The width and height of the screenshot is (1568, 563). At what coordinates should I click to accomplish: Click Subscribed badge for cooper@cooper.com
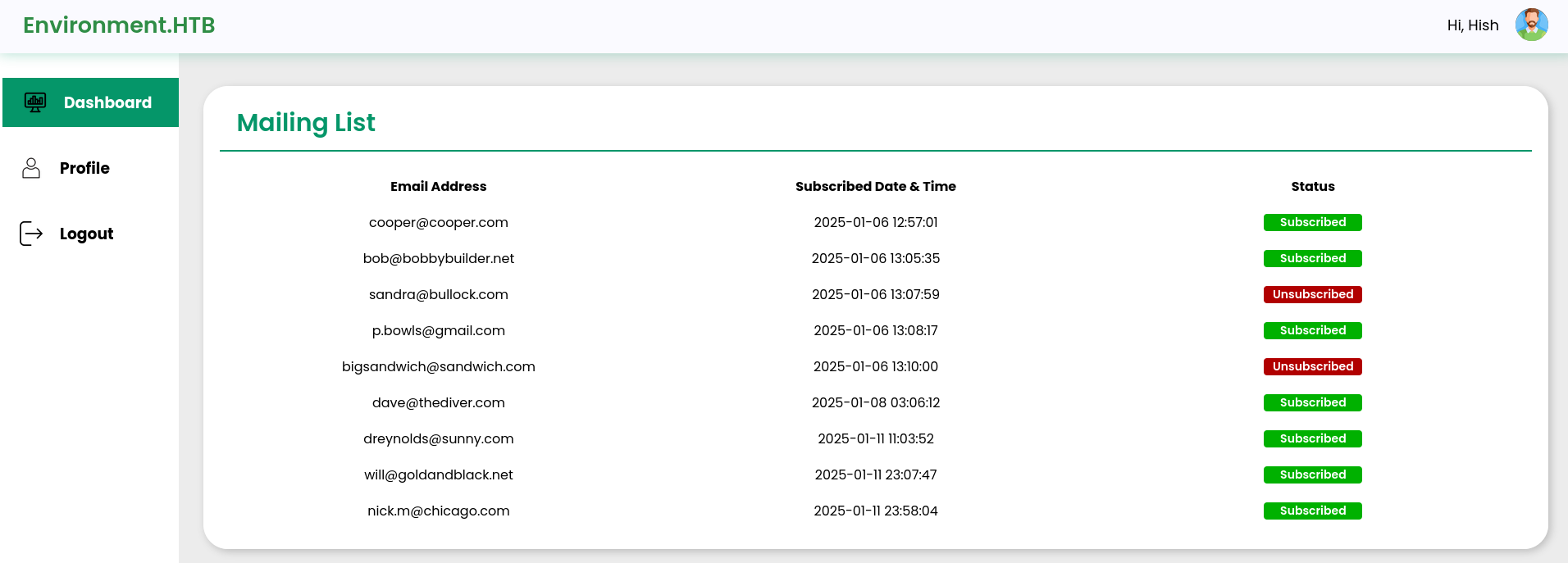coord(1312,222)
